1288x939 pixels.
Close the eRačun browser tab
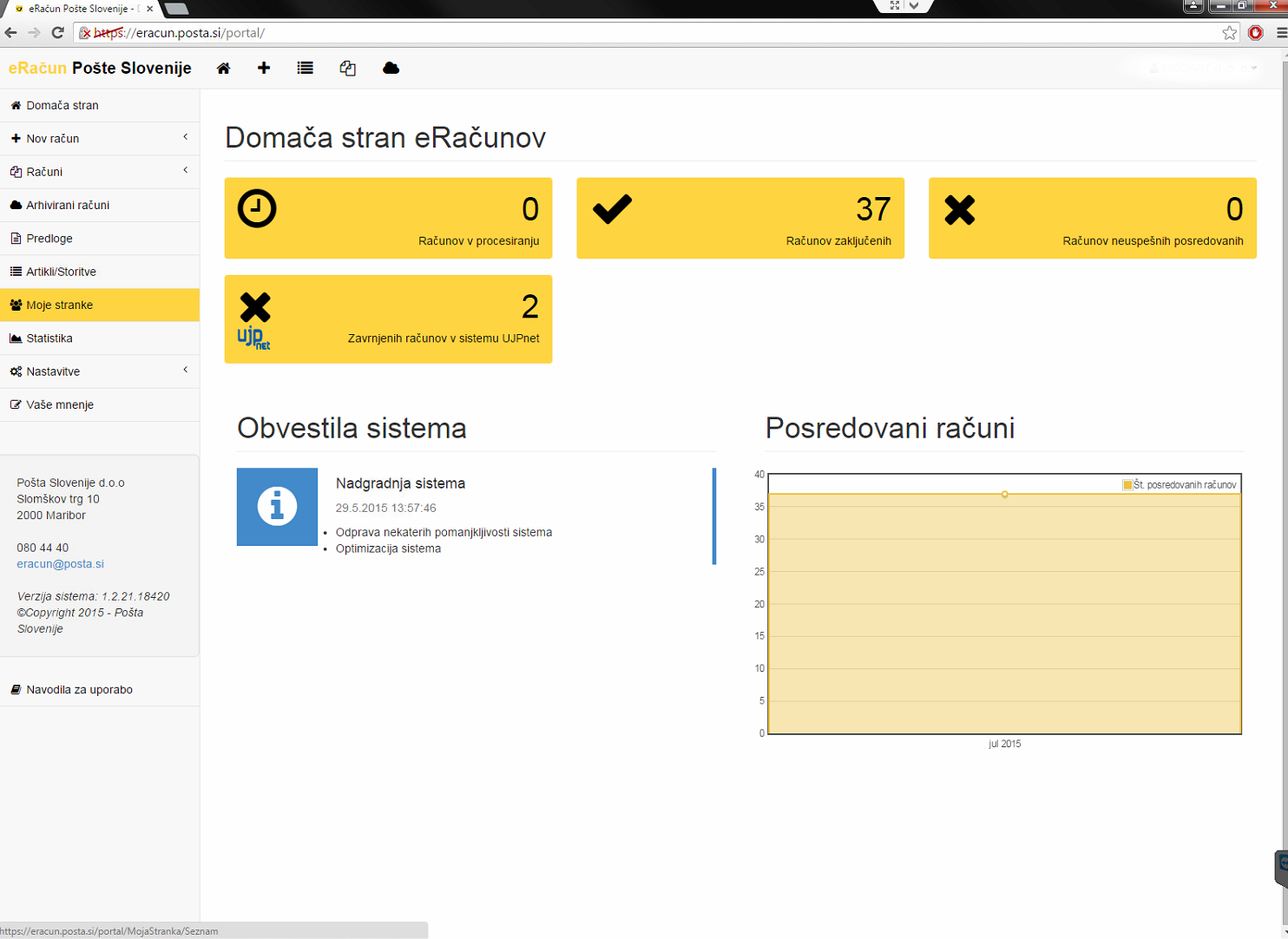pos(149,9)
